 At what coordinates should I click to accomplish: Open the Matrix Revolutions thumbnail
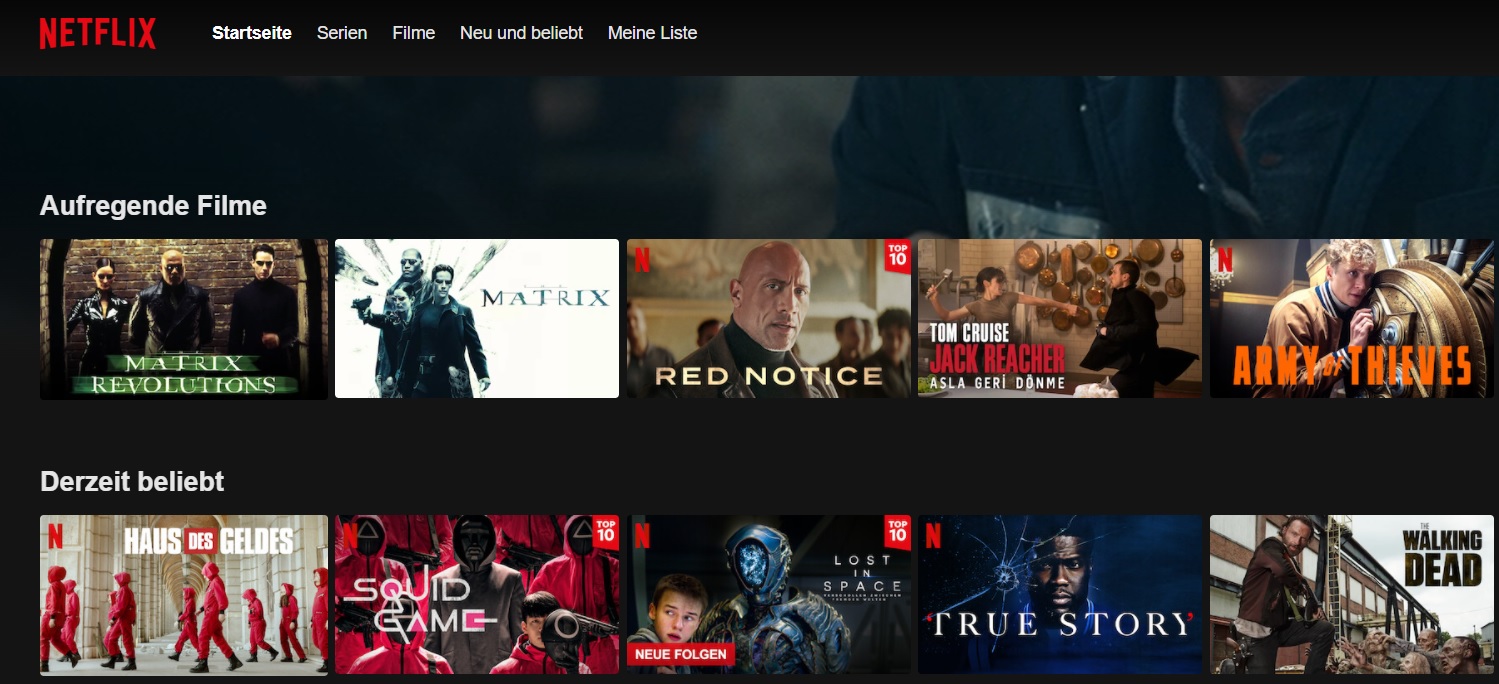tap(184, 319)
